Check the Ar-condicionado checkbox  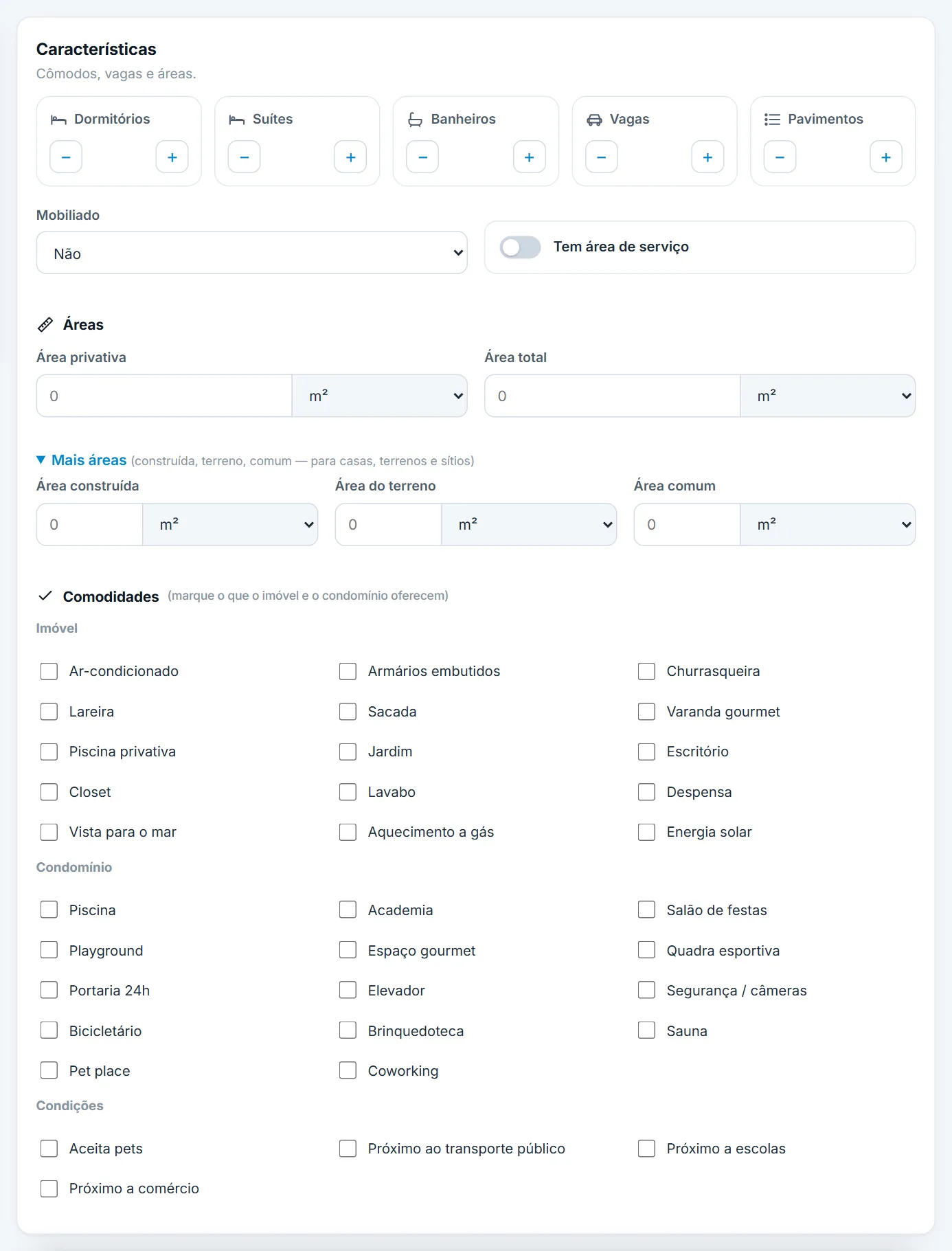[49, 671]
